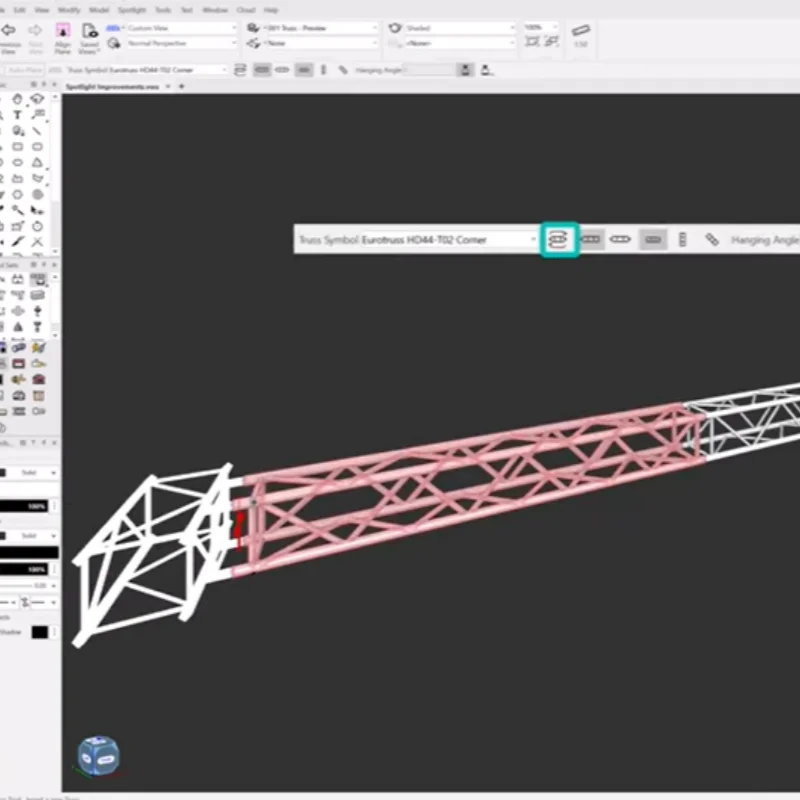
Task: Open the end marker style dropdown
Action: click(44, 603)
